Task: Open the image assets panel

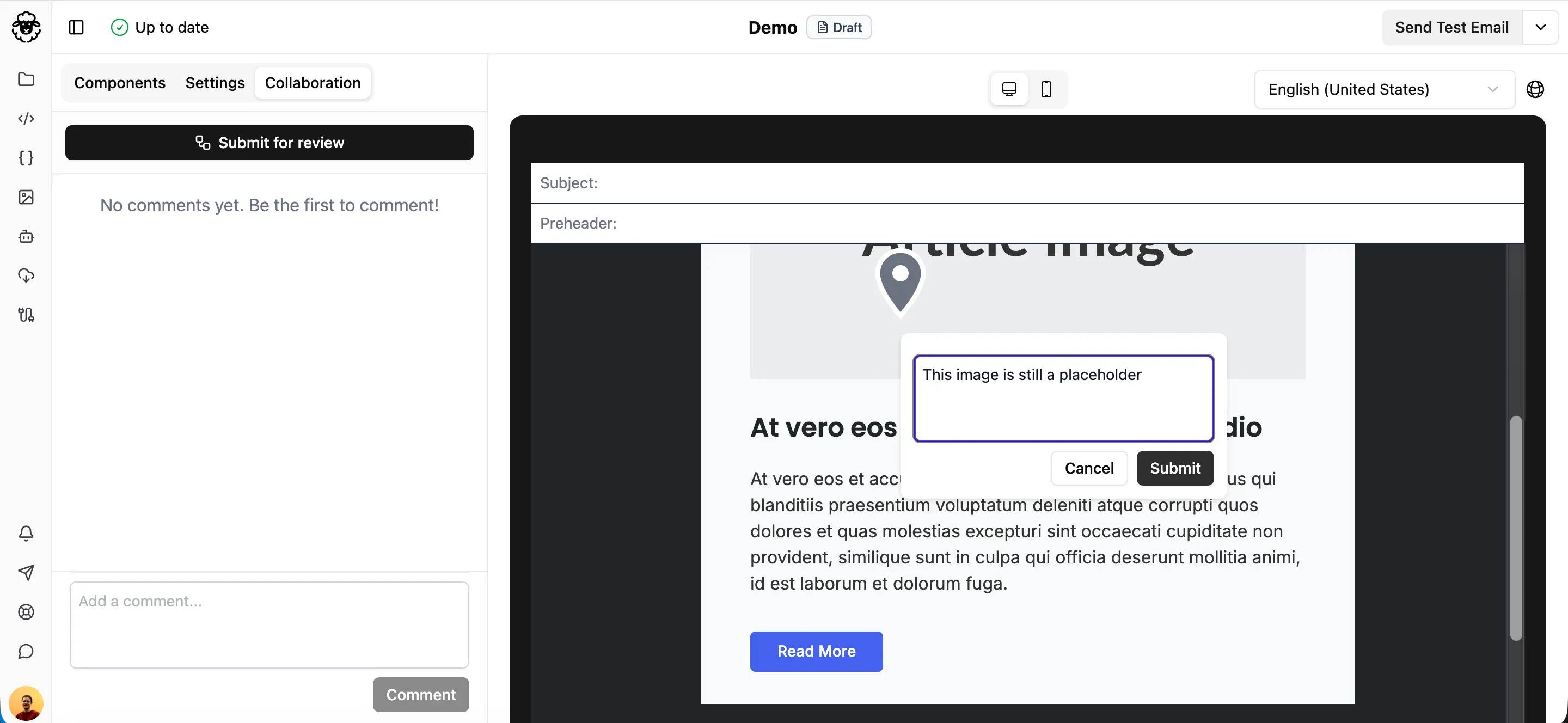Action: pos(26,197)
